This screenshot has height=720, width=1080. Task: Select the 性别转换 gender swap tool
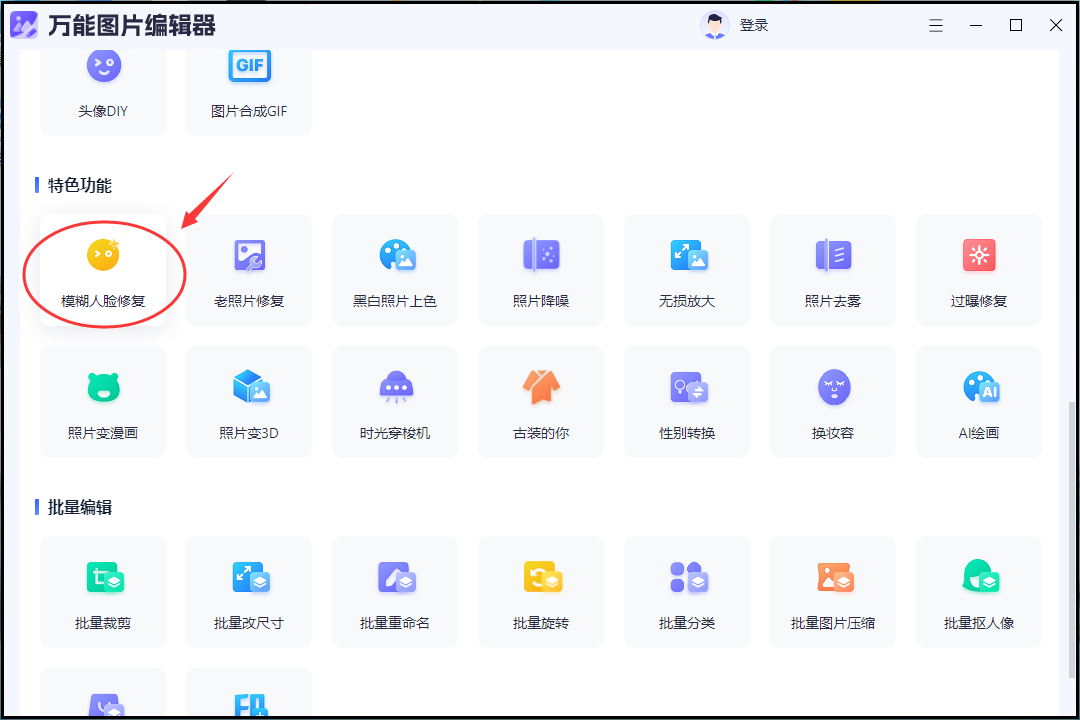click(687, 402)
